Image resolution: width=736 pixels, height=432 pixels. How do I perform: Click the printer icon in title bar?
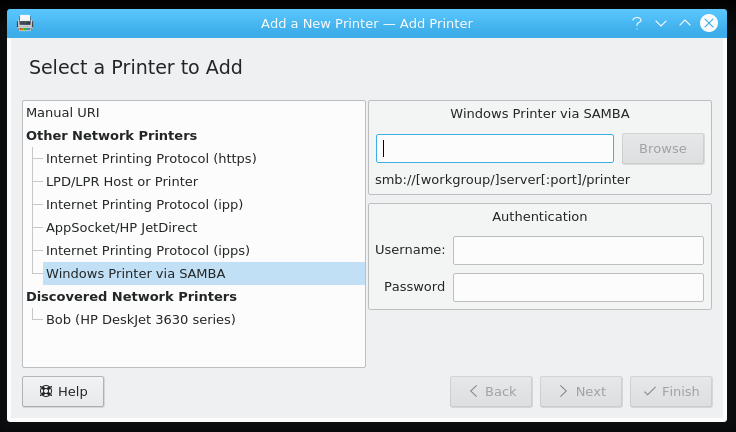tap(25, 23)
